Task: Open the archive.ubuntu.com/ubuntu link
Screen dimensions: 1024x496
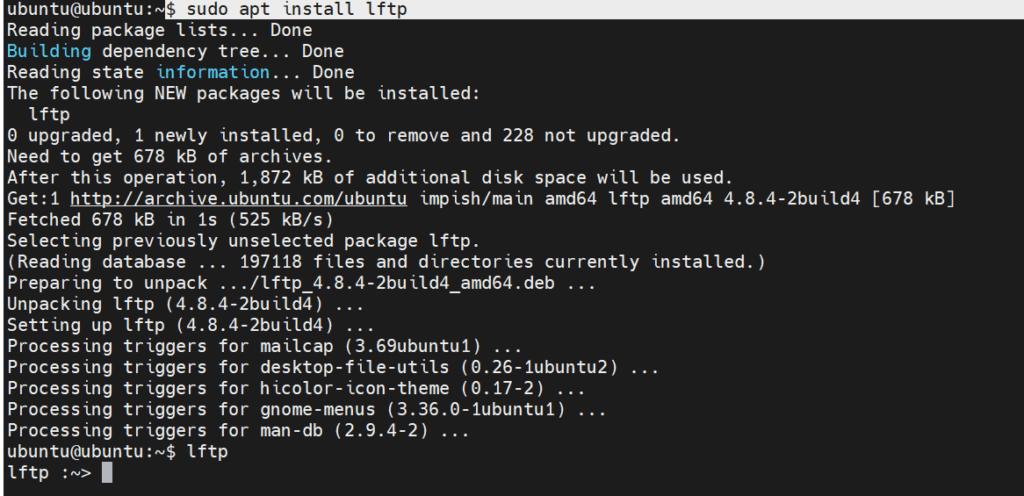Action: coord(238,199)
